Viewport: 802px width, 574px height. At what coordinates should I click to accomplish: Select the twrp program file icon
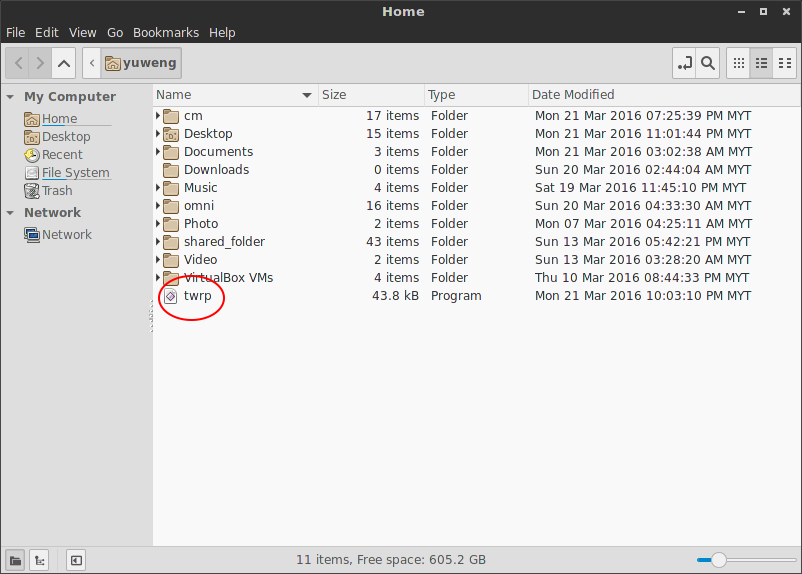coord(171,296)
